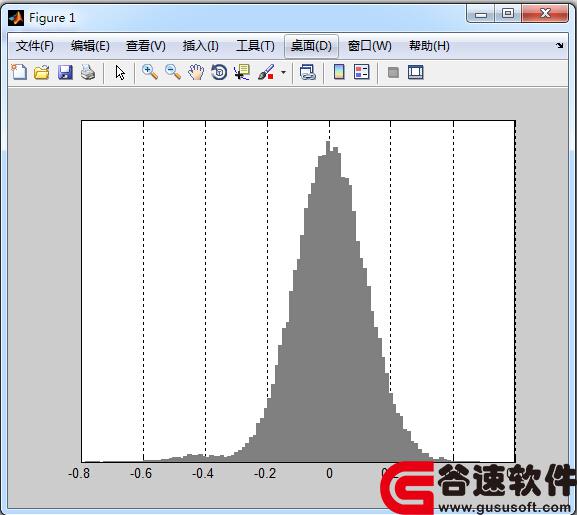Select the Pan hand tool
Image resolution: width=577 pixels, height=515 pixels.
tap(196, 72)
